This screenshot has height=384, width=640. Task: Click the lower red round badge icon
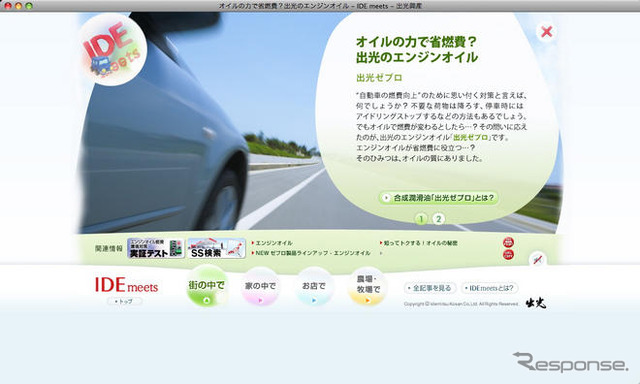508,255
